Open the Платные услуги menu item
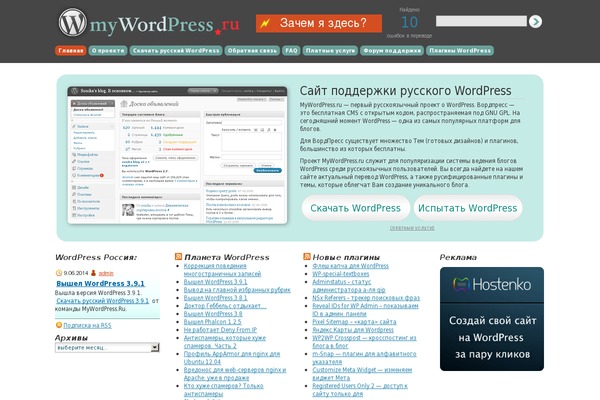This screenshot has width=600, height=400. pyautogui.click(x=330, y=51)
